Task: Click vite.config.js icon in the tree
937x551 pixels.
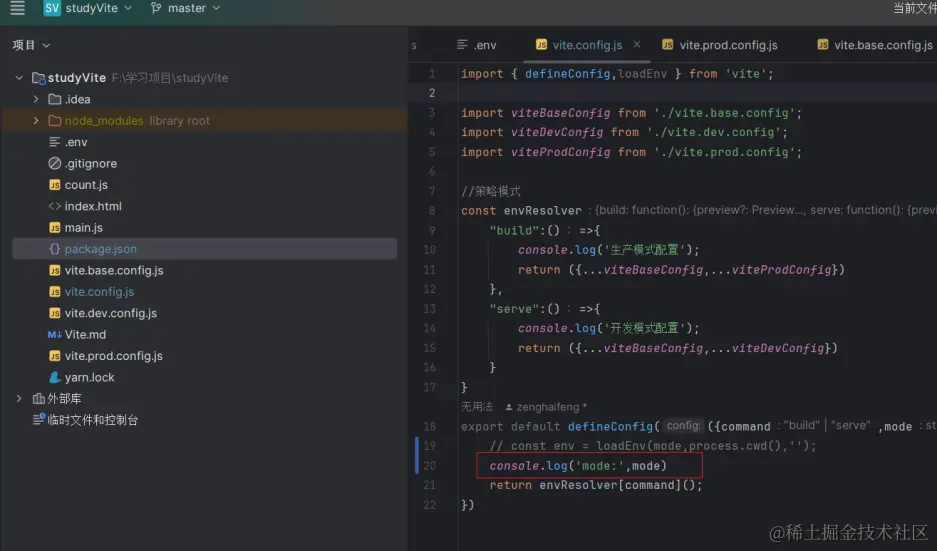Action: 54,292
